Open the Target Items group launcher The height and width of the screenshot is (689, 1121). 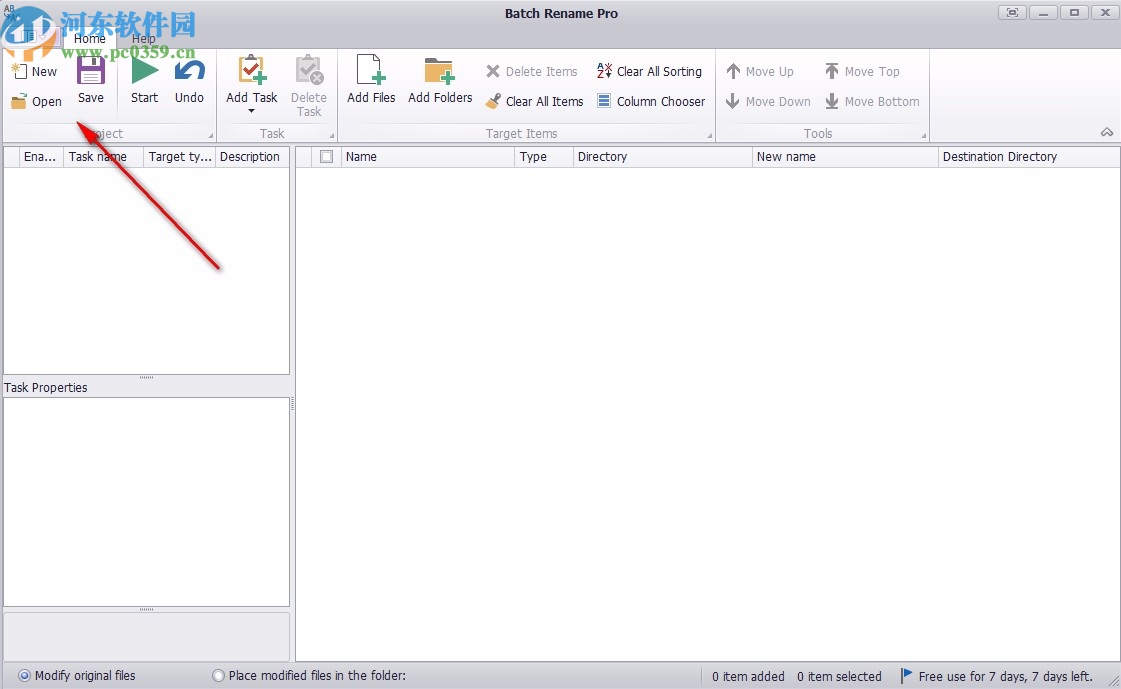point(710,135)
